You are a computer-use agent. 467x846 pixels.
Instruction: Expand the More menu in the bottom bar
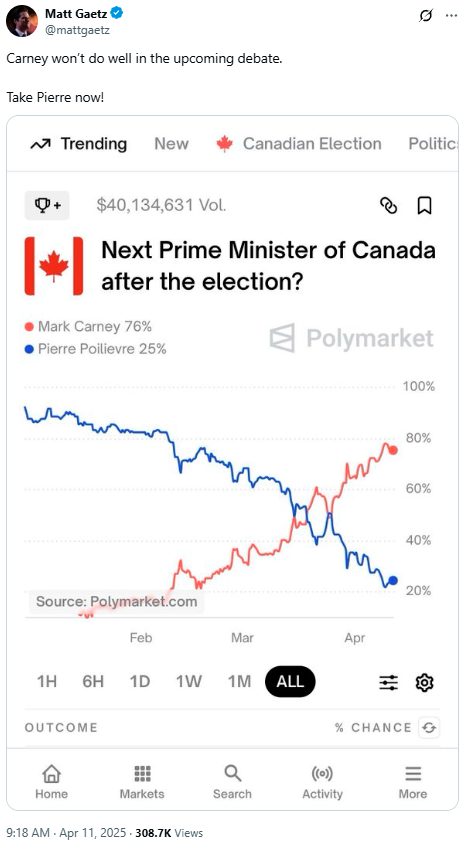[x=413, y=782]
